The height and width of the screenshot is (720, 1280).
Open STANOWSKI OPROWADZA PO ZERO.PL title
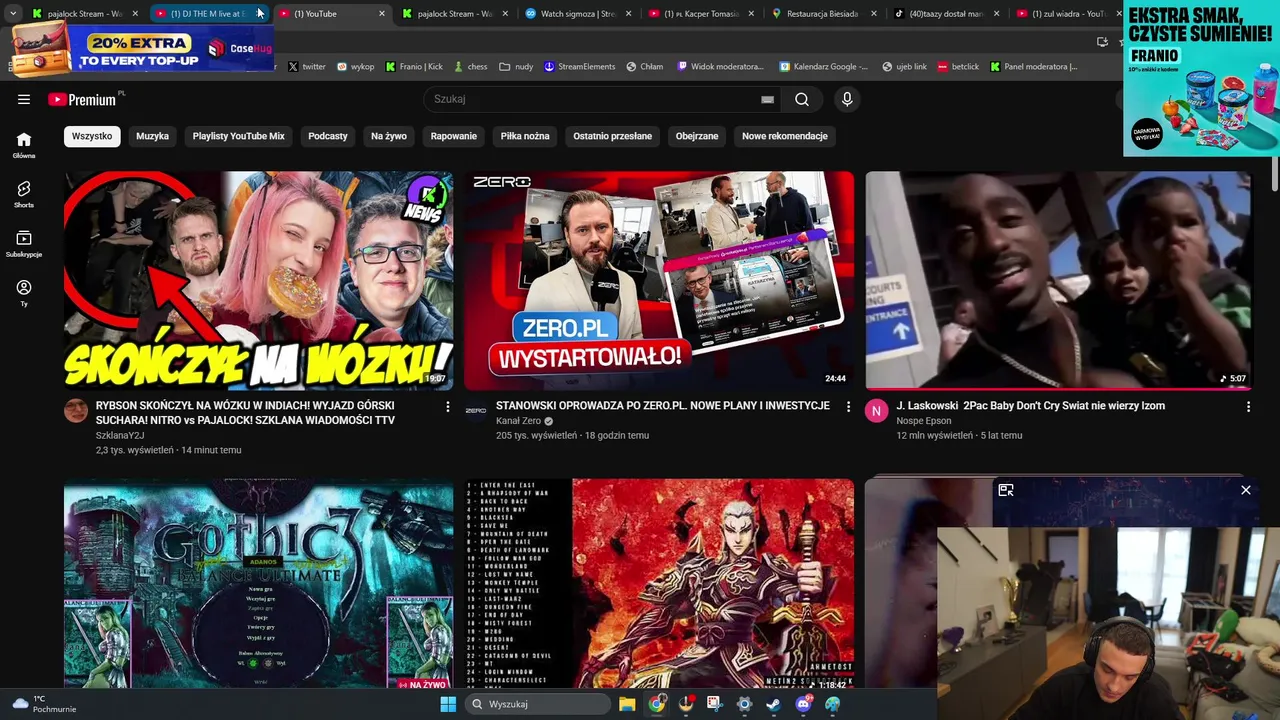663,406
